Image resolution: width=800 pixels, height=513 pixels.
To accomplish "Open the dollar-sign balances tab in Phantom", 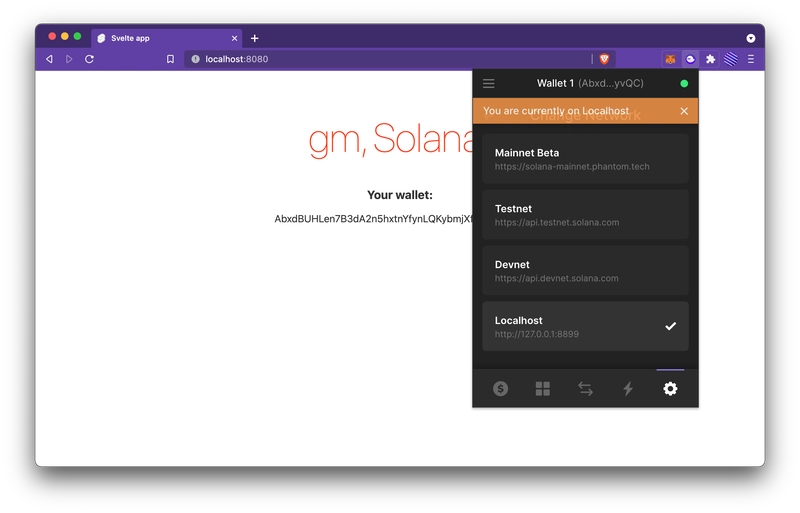I will (500, 389).
